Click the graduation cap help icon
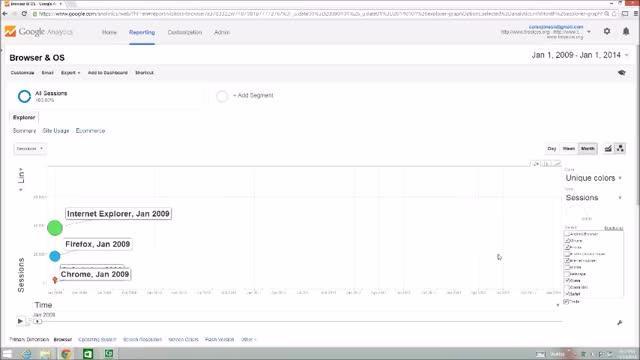 [622, 73]
